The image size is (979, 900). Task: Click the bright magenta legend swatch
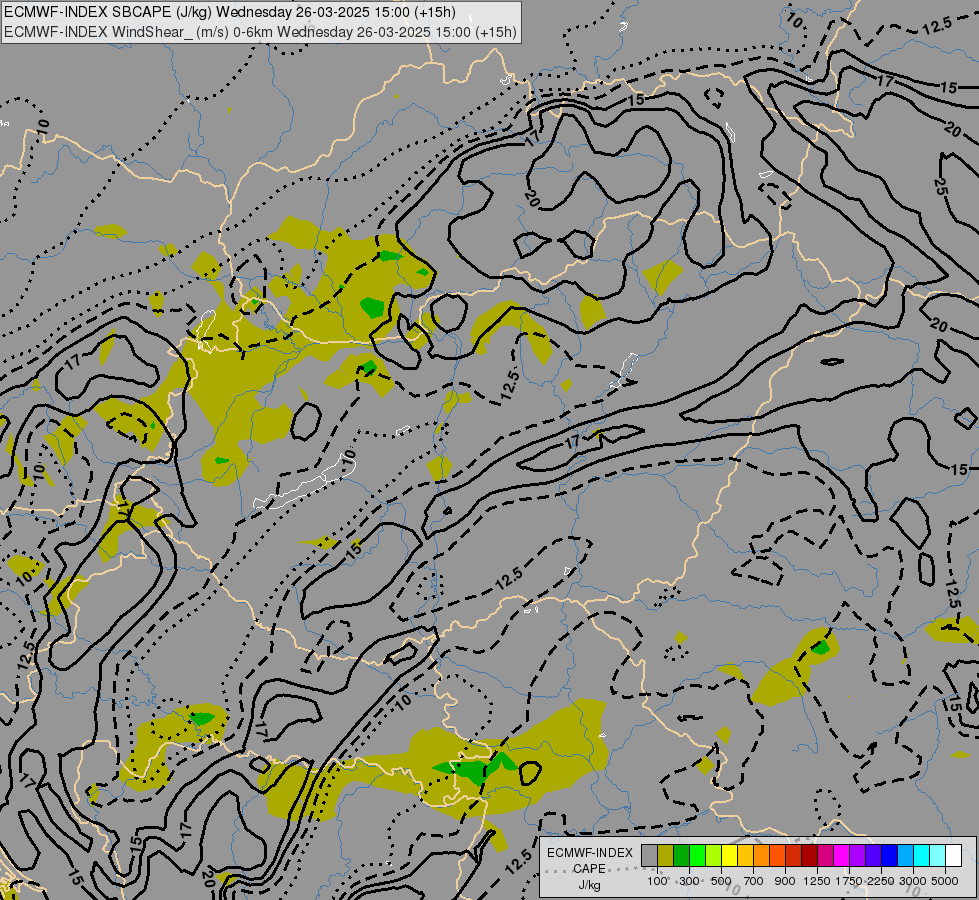tap(842, 856)
